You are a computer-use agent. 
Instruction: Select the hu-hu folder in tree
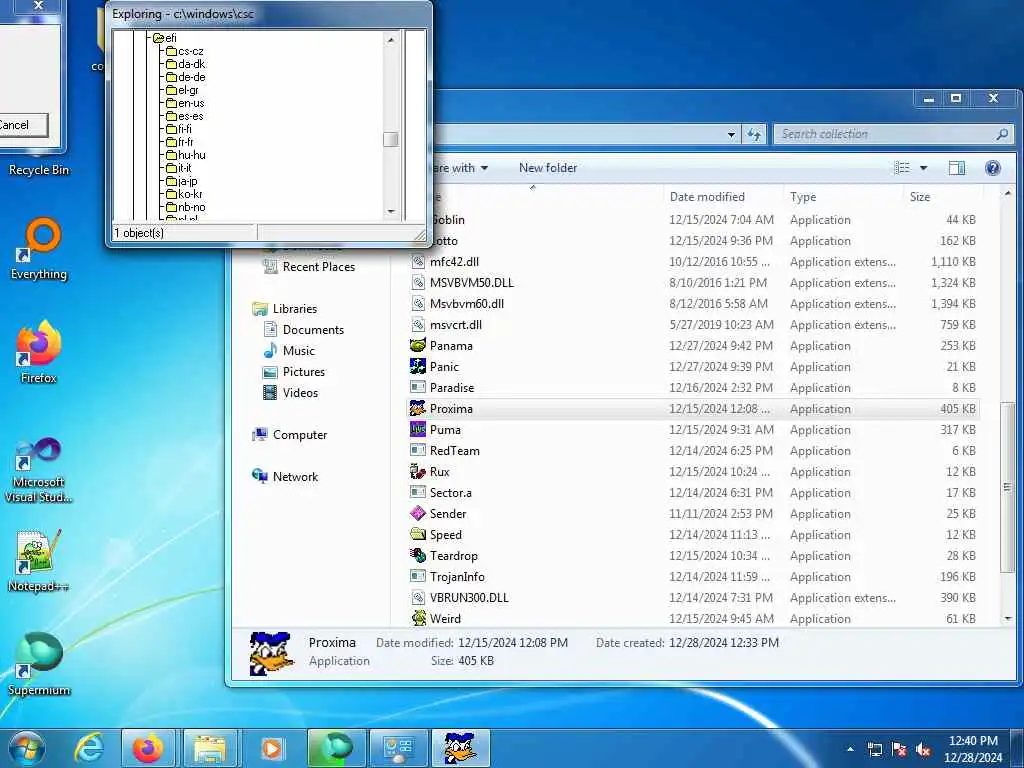coord(185,155)
